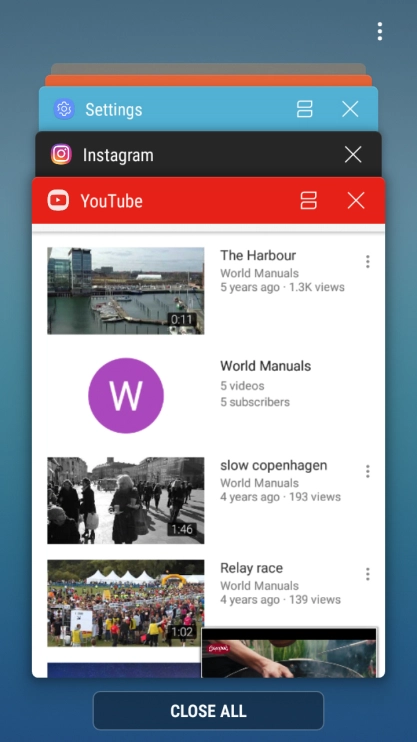Open the World Manuals channel title
Viewport: 417px width, 742px height.
point(266,366)
